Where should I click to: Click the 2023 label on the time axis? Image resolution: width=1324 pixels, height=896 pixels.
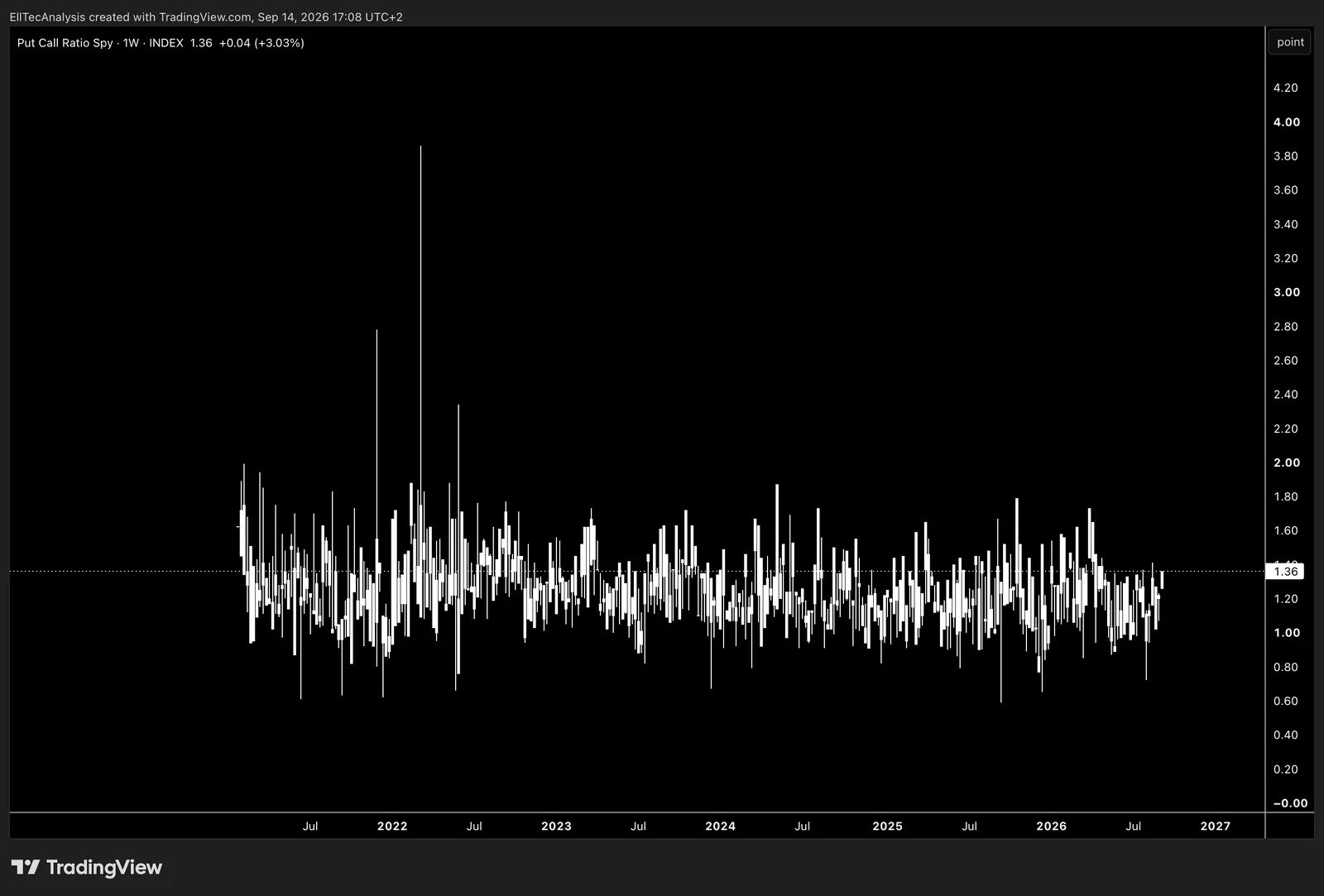click(x=556, y=826)
